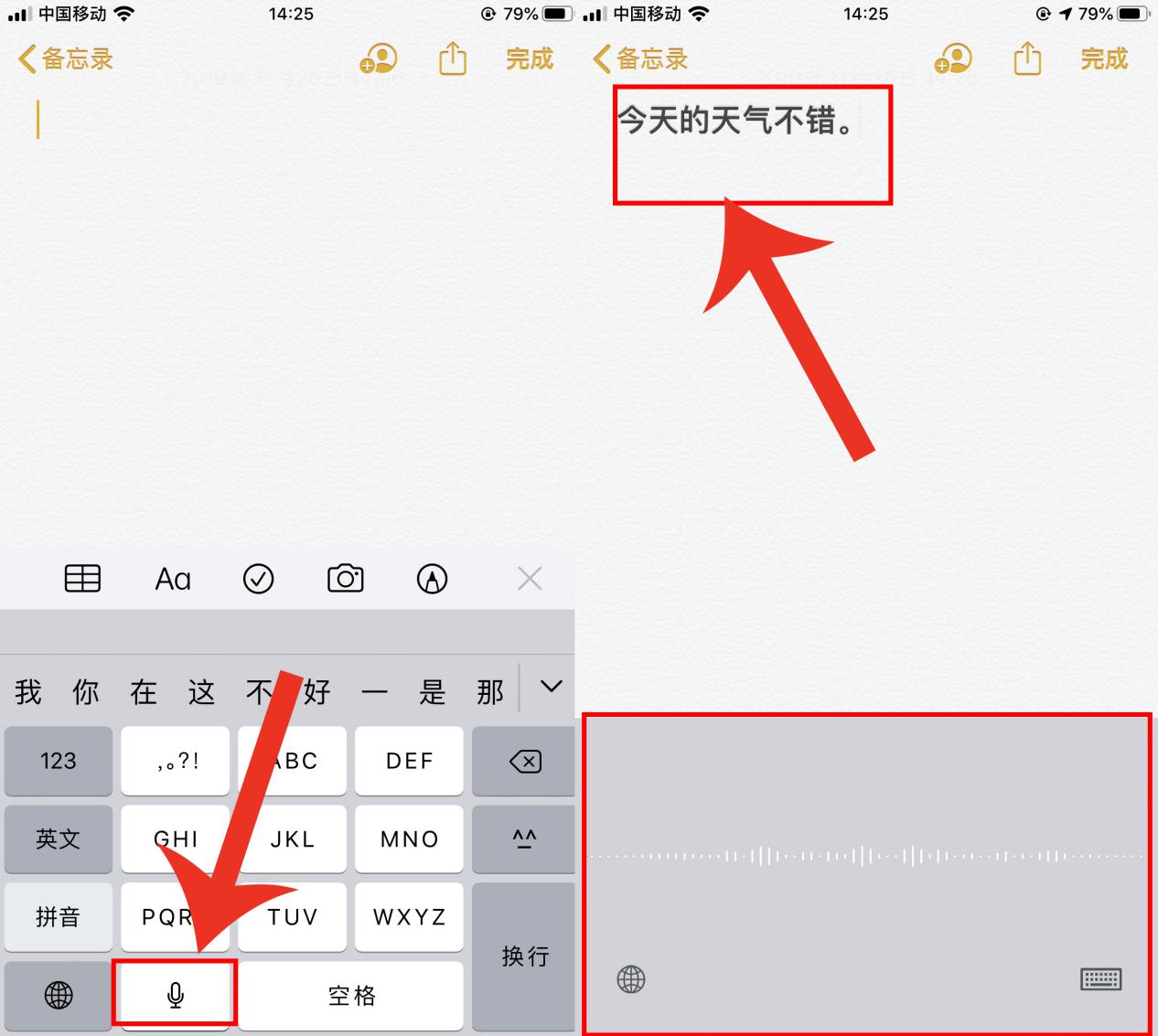The image size is (1158, 1036).
Task: Go back to the 备忘录 notes list
Action: coord(64,59)
